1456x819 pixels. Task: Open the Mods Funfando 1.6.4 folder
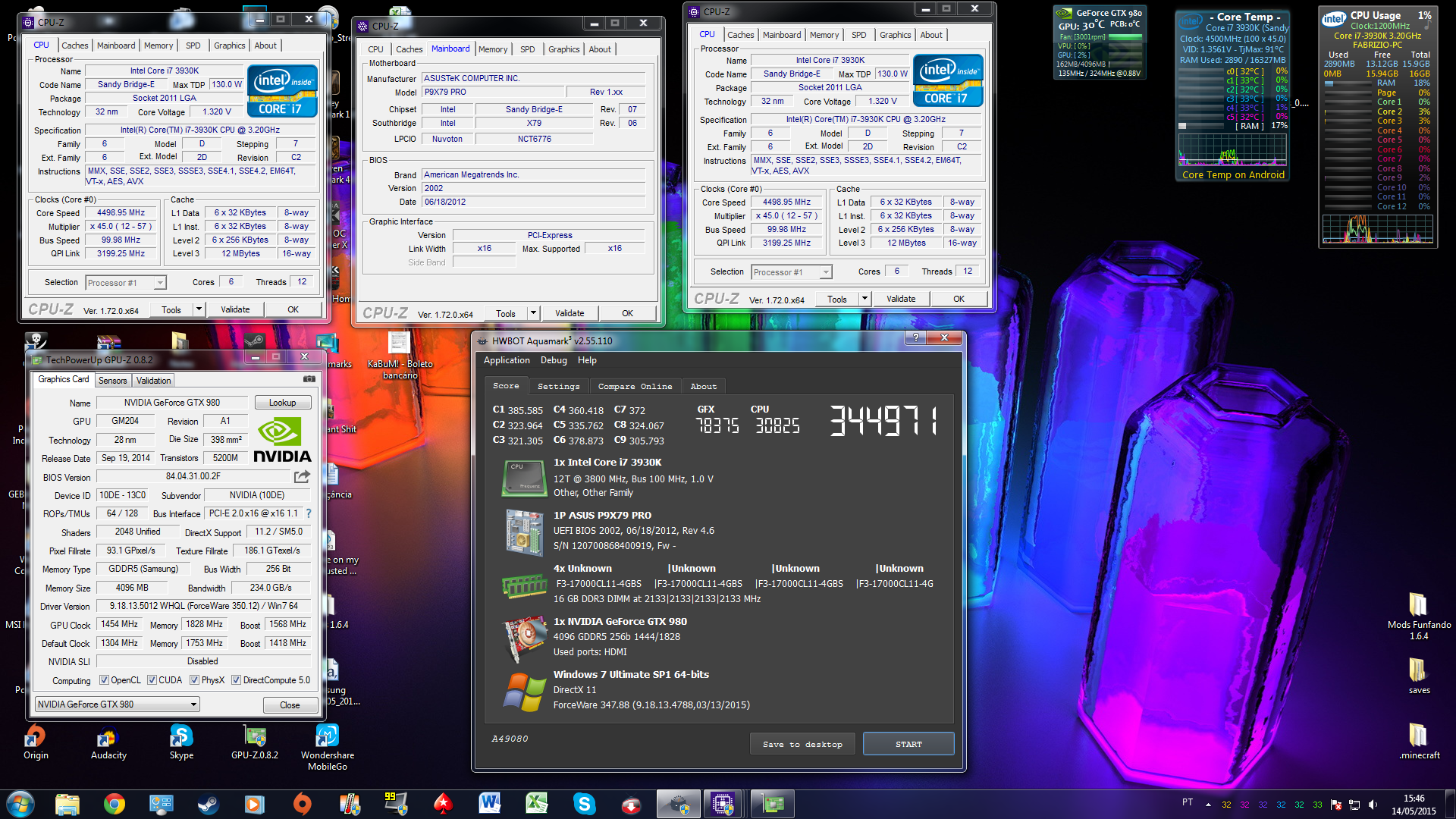1419,616
